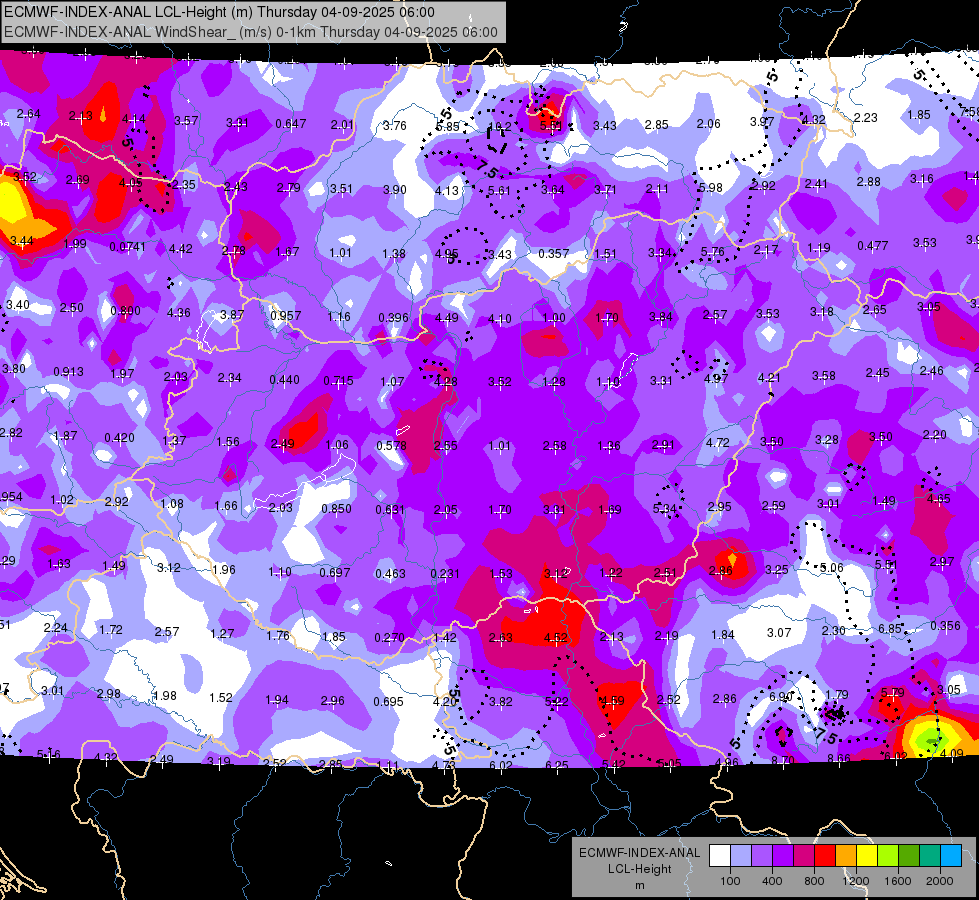Screen dimensions: 979x900
Task: Click the wind shear value 10.2
Action: (499, 127)
